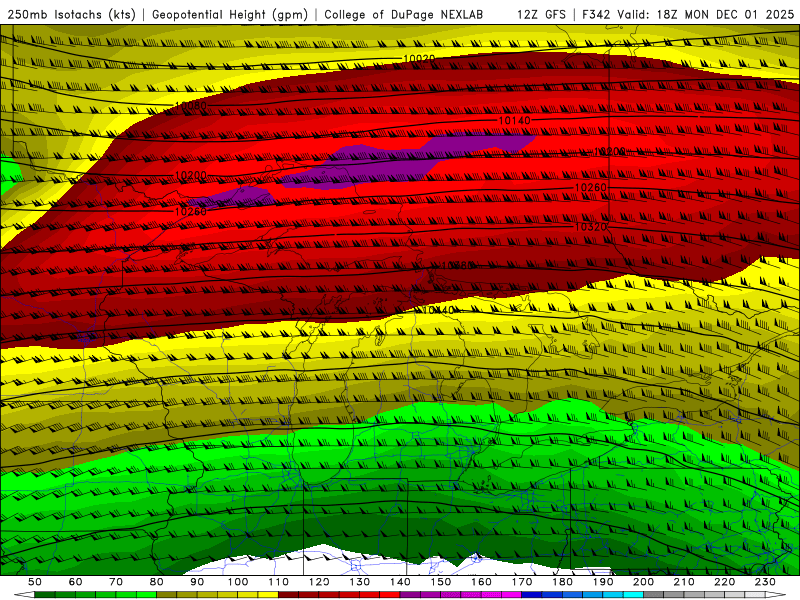The width and height of the screenshot is (800, 600).
Task: Select the 230 knot legend value
Action: 765,582
